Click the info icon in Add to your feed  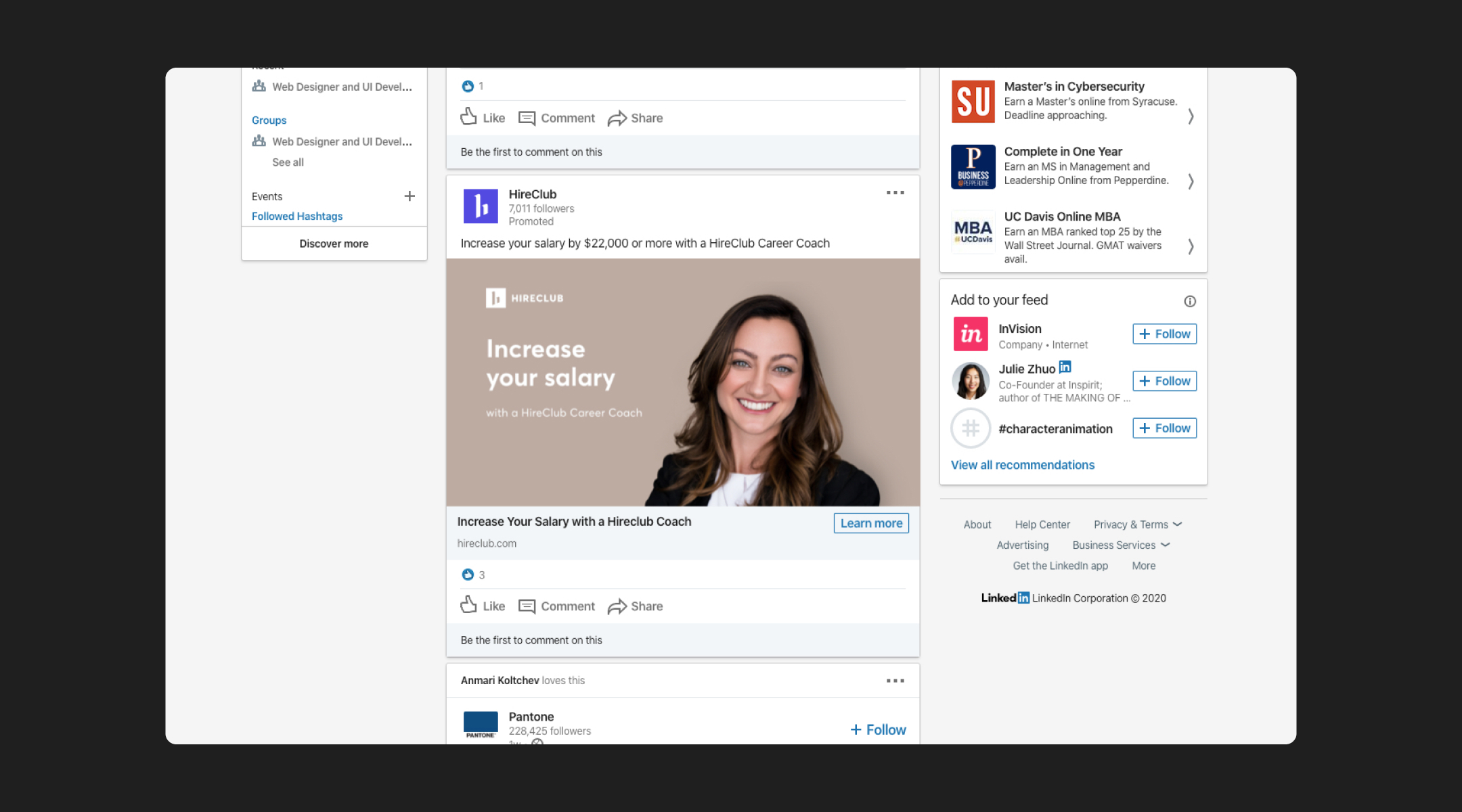pyautogui.click(x=1190, y=301)
